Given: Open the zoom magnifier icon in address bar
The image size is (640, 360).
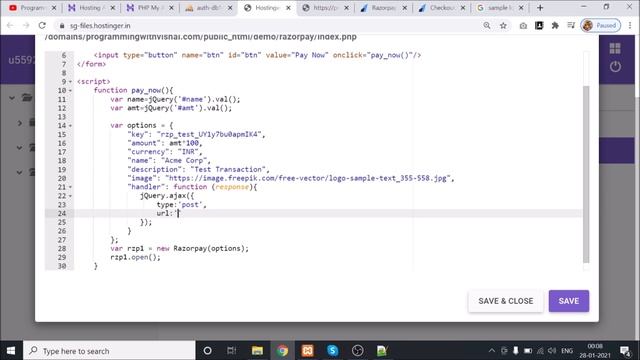Looking at the screenshot, I should (x=487, y=25).
